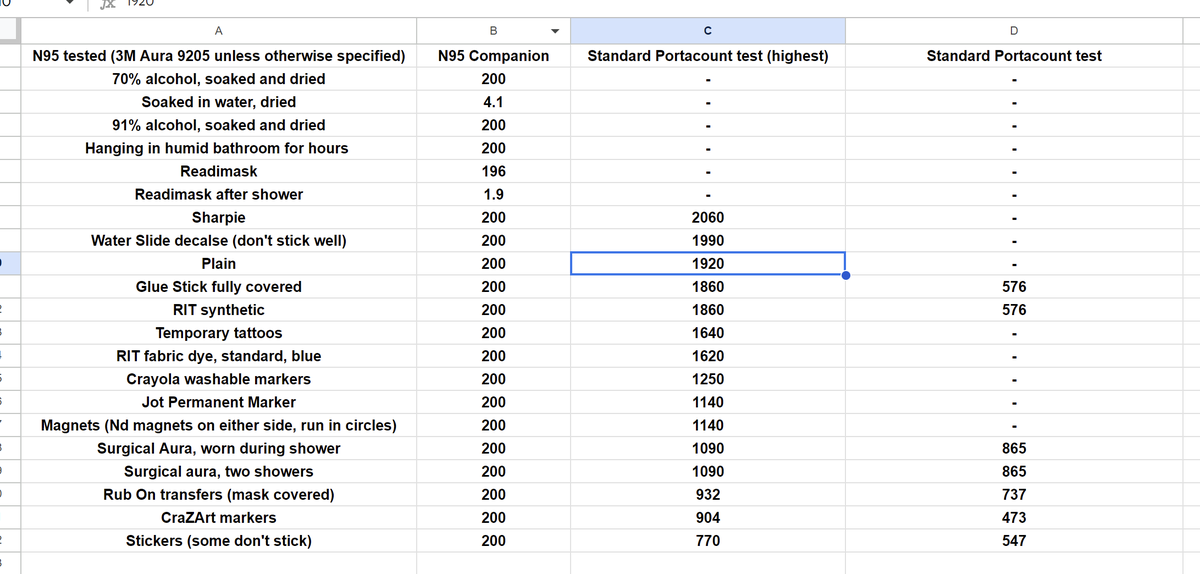Click the 'CraZArt markers' cell
The image size is (1200, 574).
[219, 518]
